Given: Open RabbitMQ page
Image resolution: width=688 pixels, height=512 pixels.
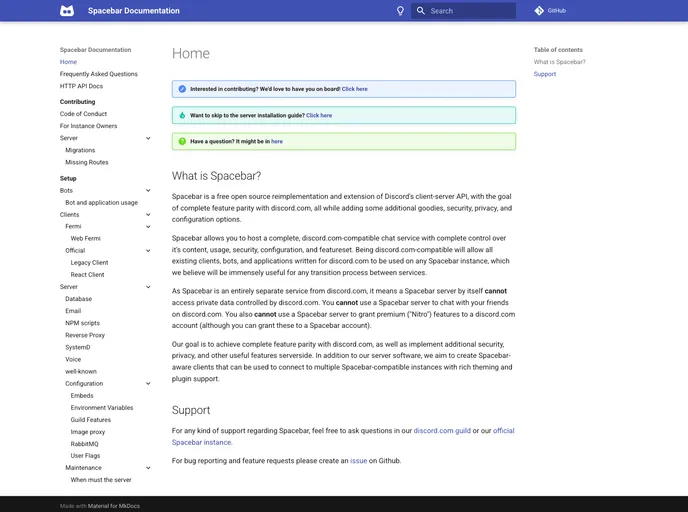Looking at the screenshot, I should (x=84, y=444).
